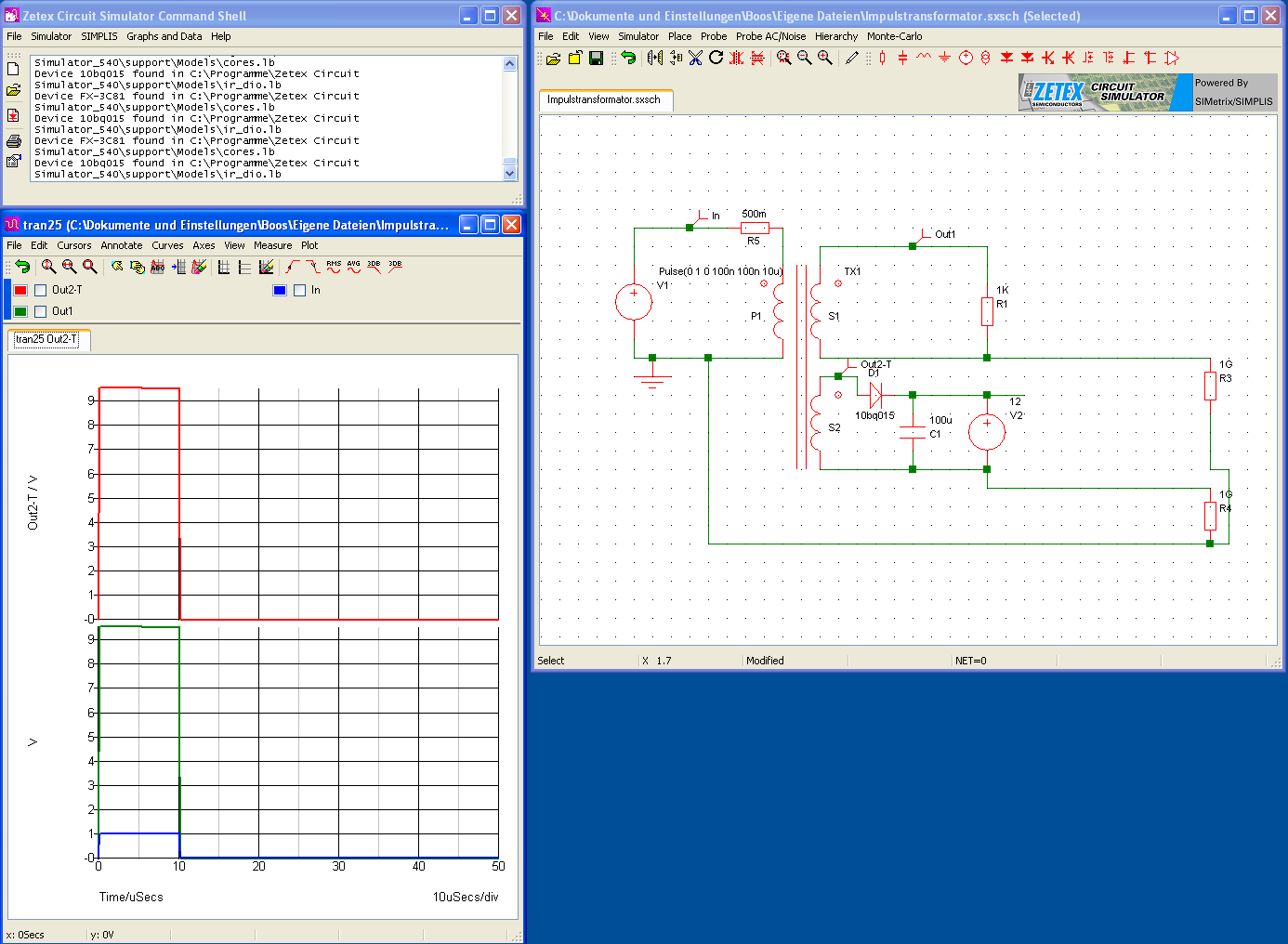Toggle the Out1 curve checkbox
The width and height of the screenshot is (1288, 944).
(40, 311)
